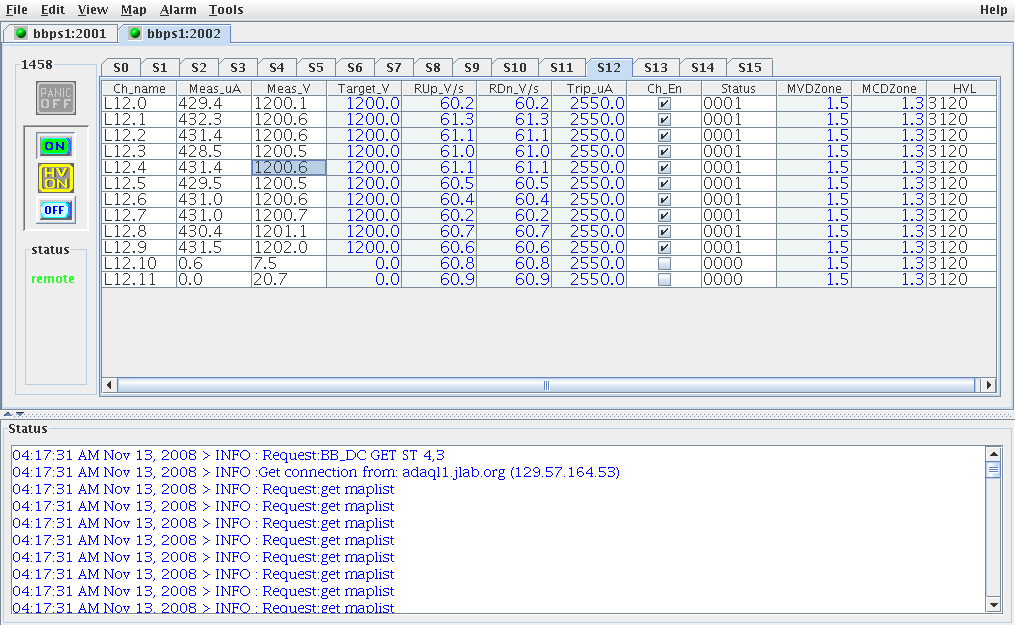
Task: Click the green remote status text
Action: (52, 279)
